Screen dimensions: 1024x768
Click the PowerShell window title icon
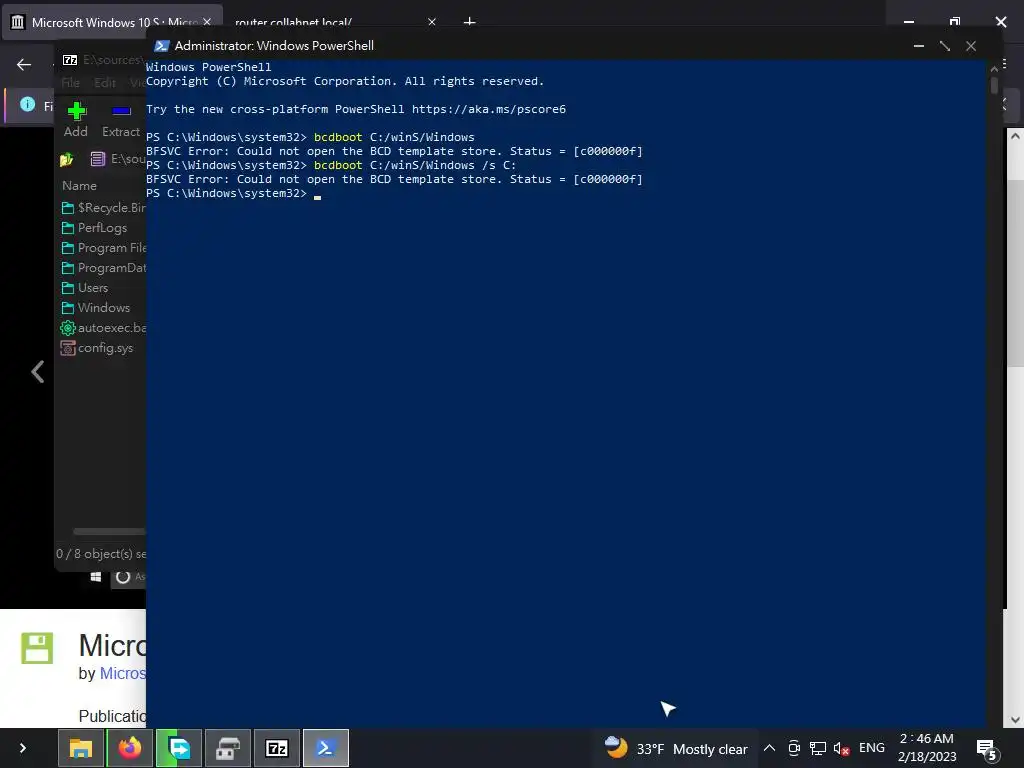coord(161,46)
